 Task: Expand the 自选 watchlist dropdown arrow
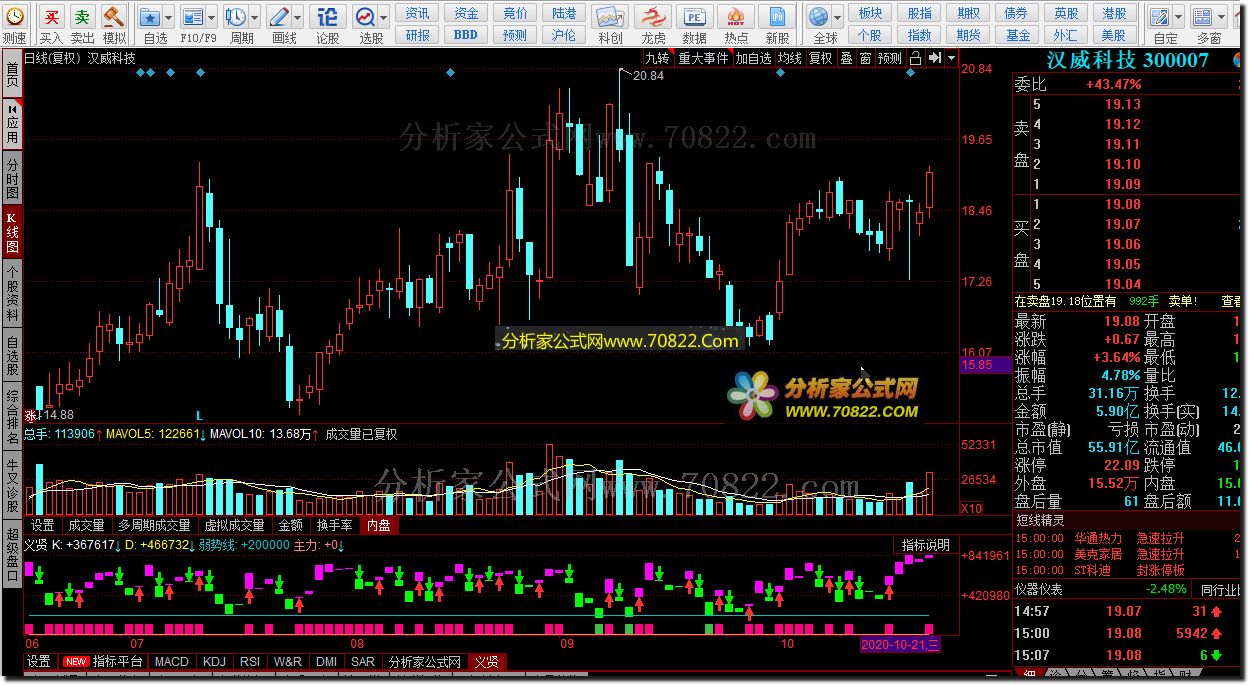[168, 17]
